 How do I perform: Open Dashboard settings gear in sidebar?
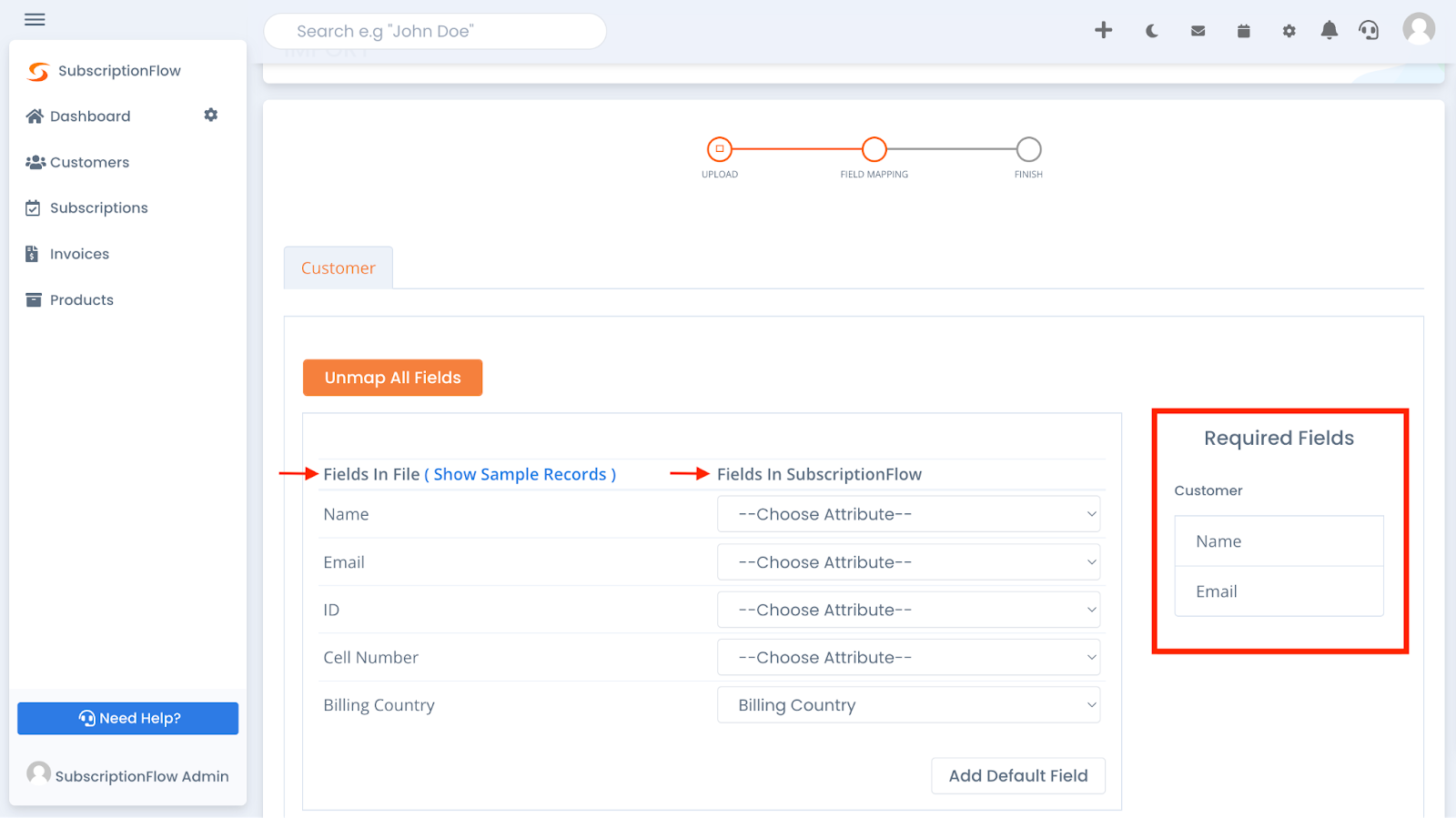click(211, 115)
